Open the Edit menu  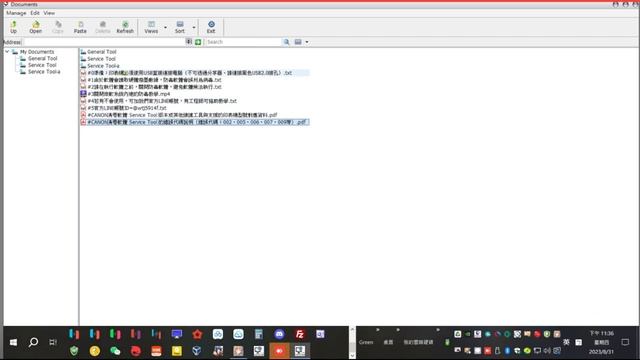click(x=35, y=13)
